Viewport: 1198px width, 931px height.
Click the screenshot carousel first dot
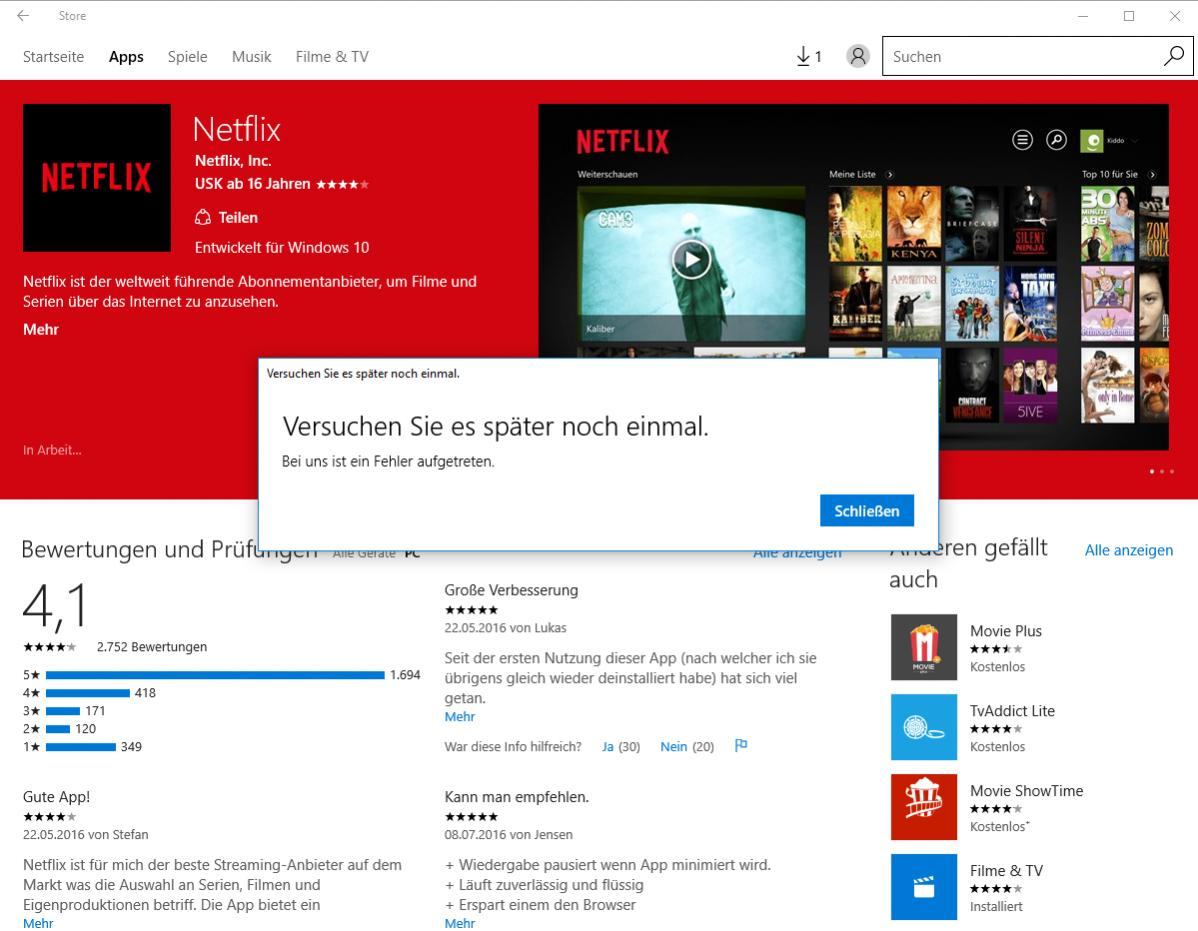tap(1152, 471)
